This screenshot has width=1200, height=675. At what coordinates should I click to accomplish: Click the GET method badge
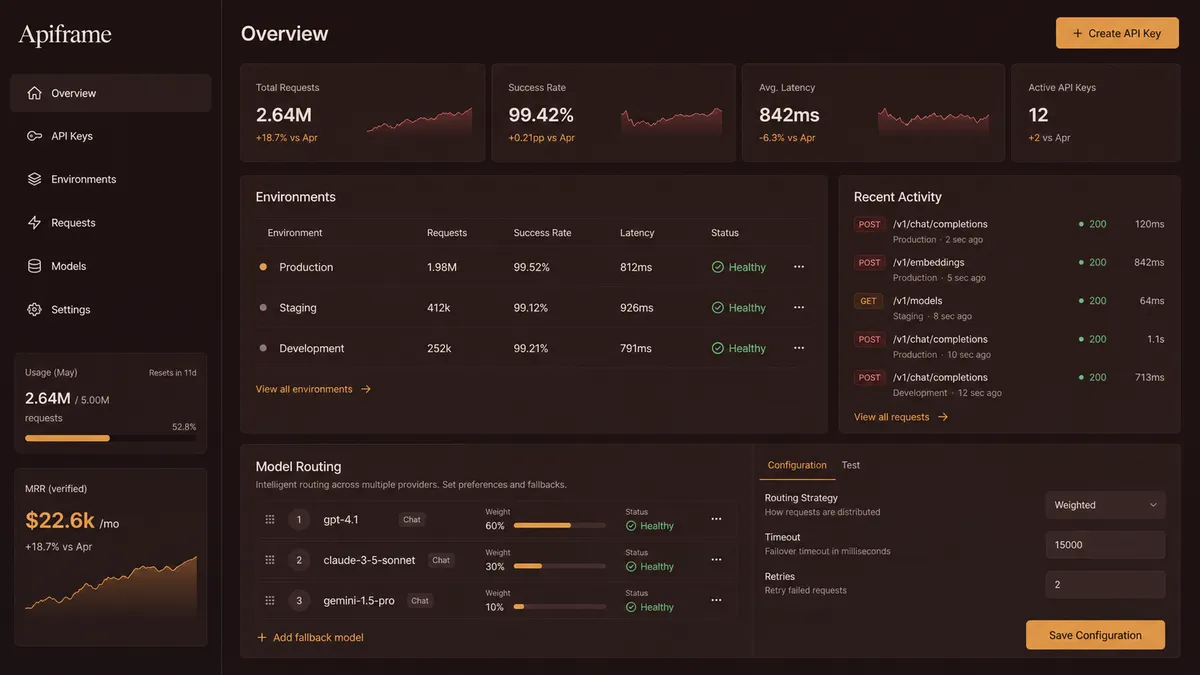868,301
